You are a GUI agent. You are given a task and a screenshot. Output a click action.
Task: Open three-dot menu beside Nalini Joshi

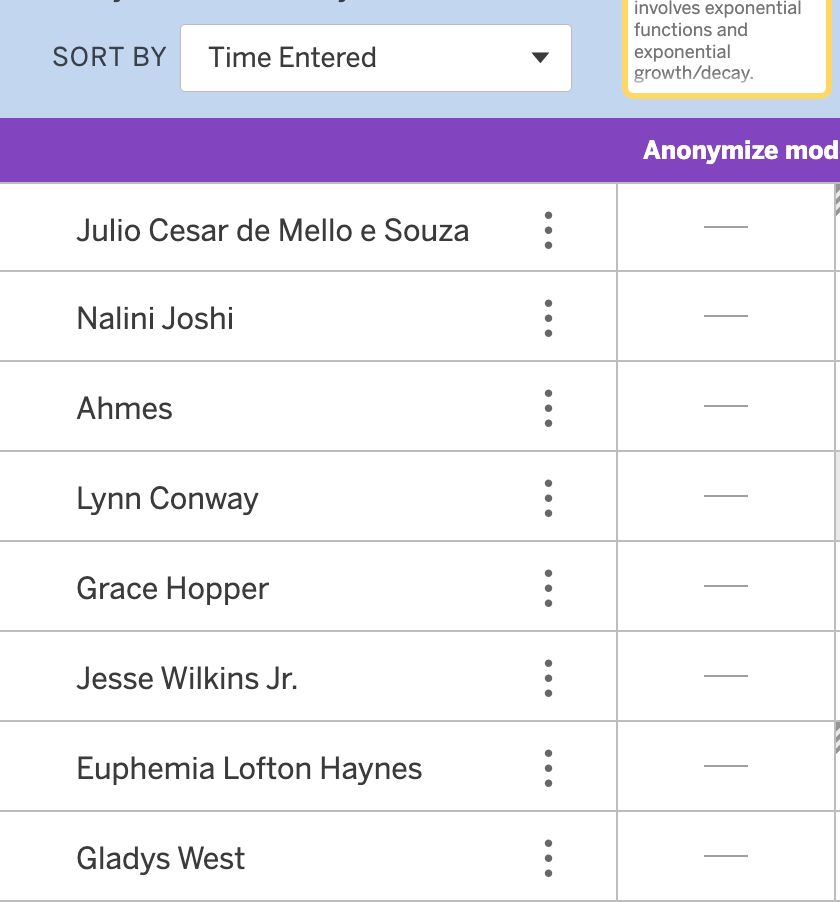548,318
